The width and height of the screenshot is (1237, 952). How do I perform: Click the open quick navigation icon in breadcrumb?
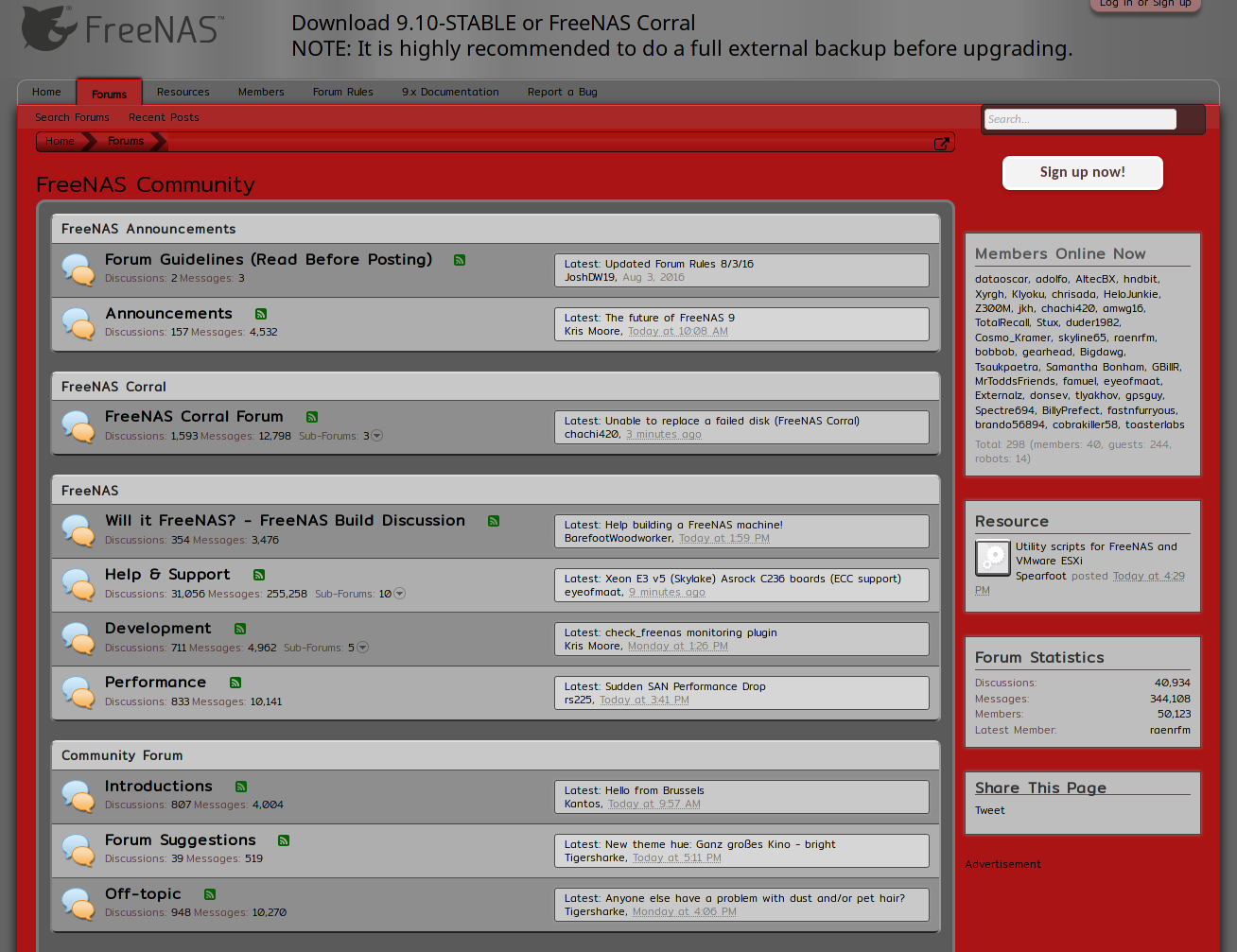(x=942, y=144)
